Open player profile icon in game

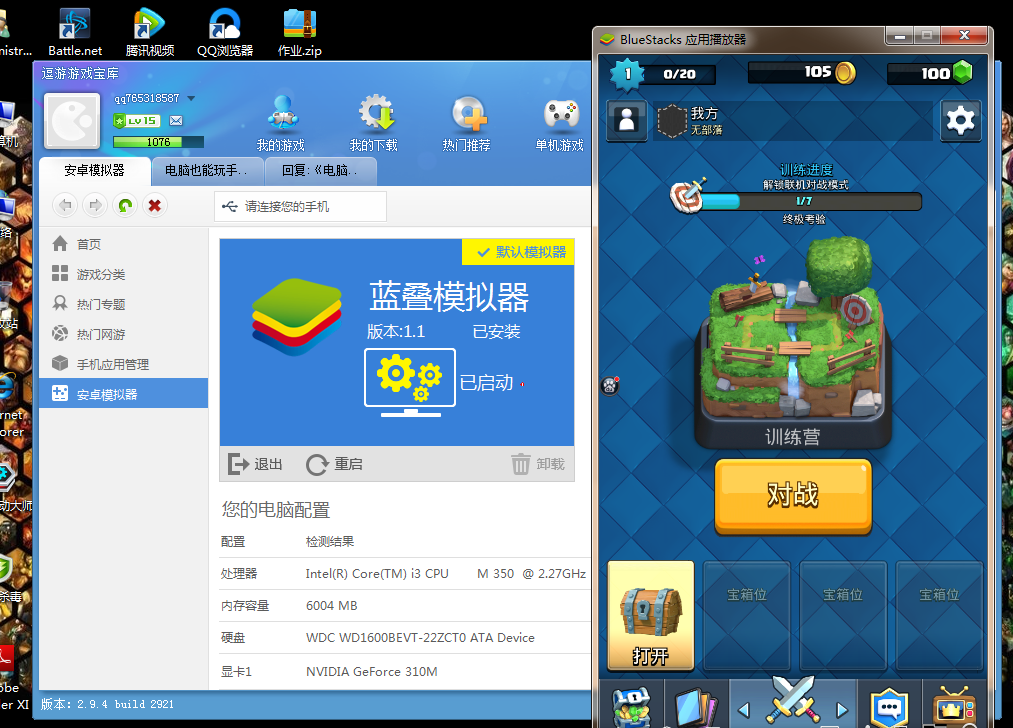click(627, 120)
